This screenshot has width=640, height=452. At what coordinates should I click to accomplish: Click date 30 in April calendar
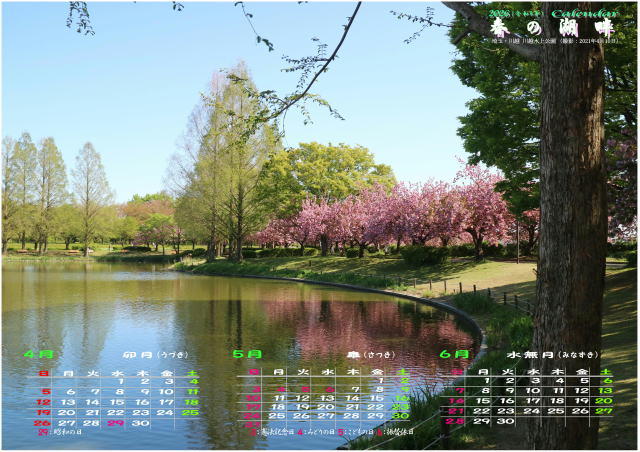141,423
